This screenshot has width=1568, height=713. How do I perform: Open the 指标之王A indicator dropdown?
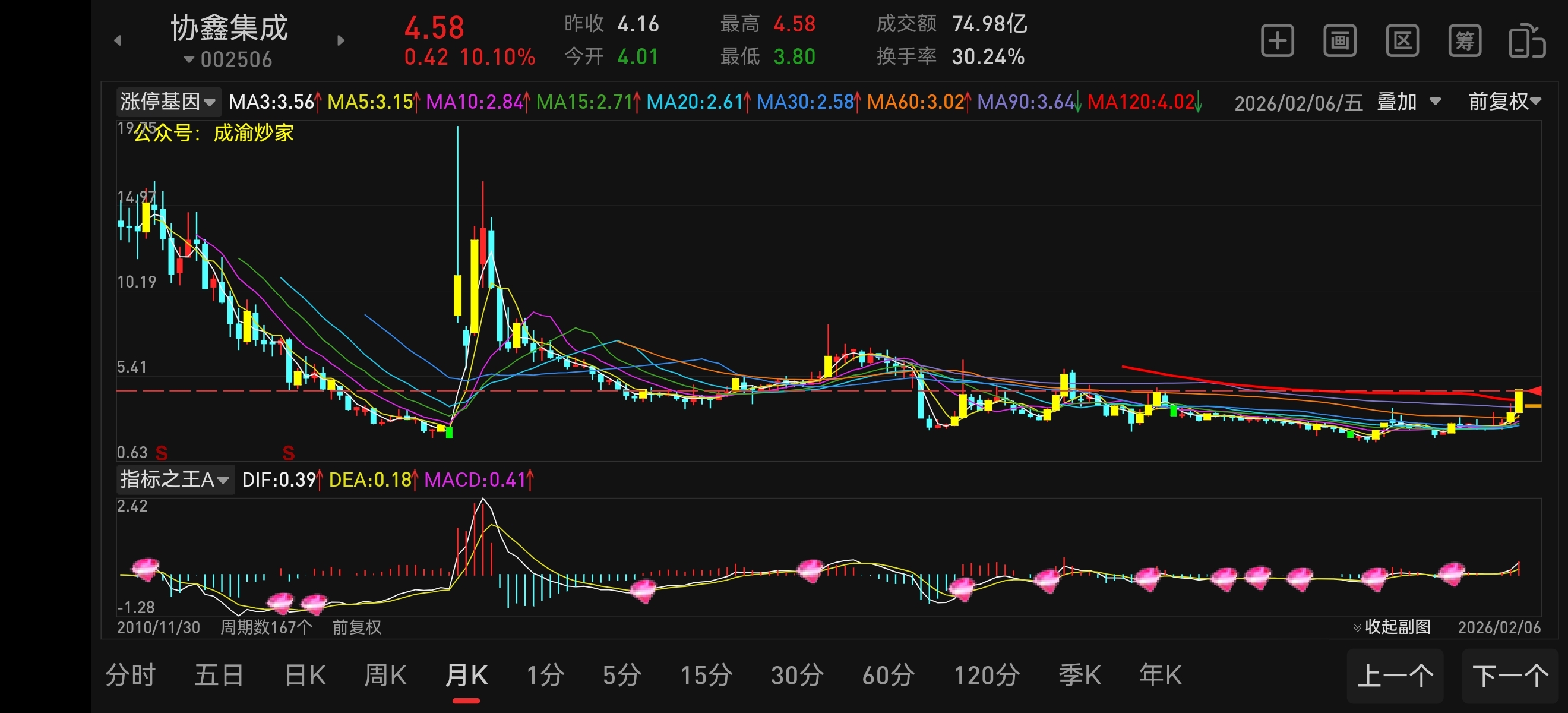pyautogui.click(x=175, y=480)
